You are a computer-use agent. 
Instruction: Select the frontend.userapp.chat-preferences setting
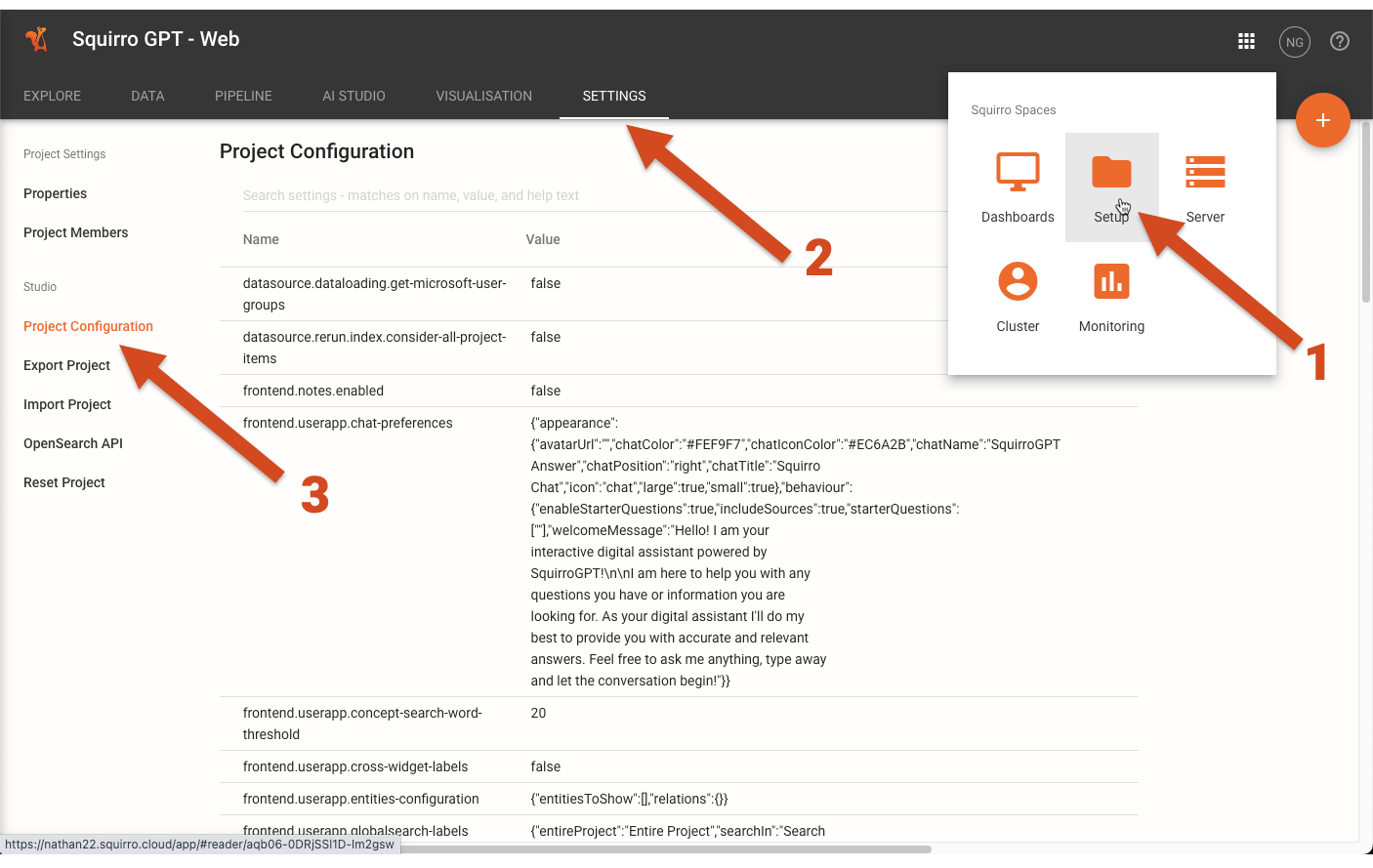[x=348, y=423]
